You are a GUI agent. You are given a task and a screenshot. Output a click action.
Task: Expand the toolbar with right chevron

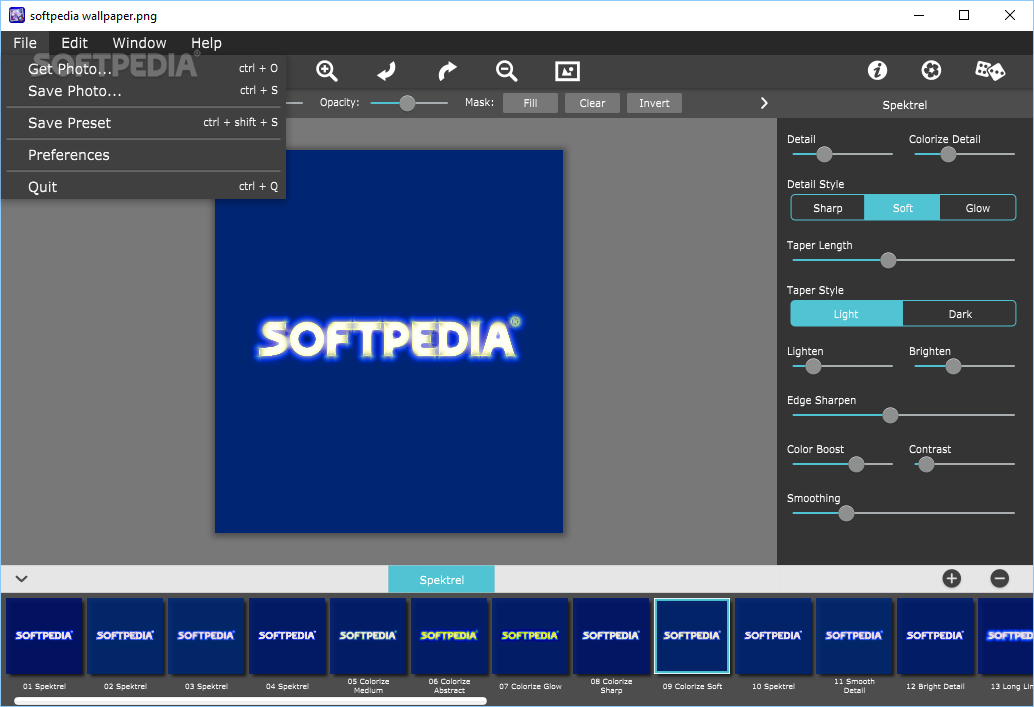(x=764, y=103)
